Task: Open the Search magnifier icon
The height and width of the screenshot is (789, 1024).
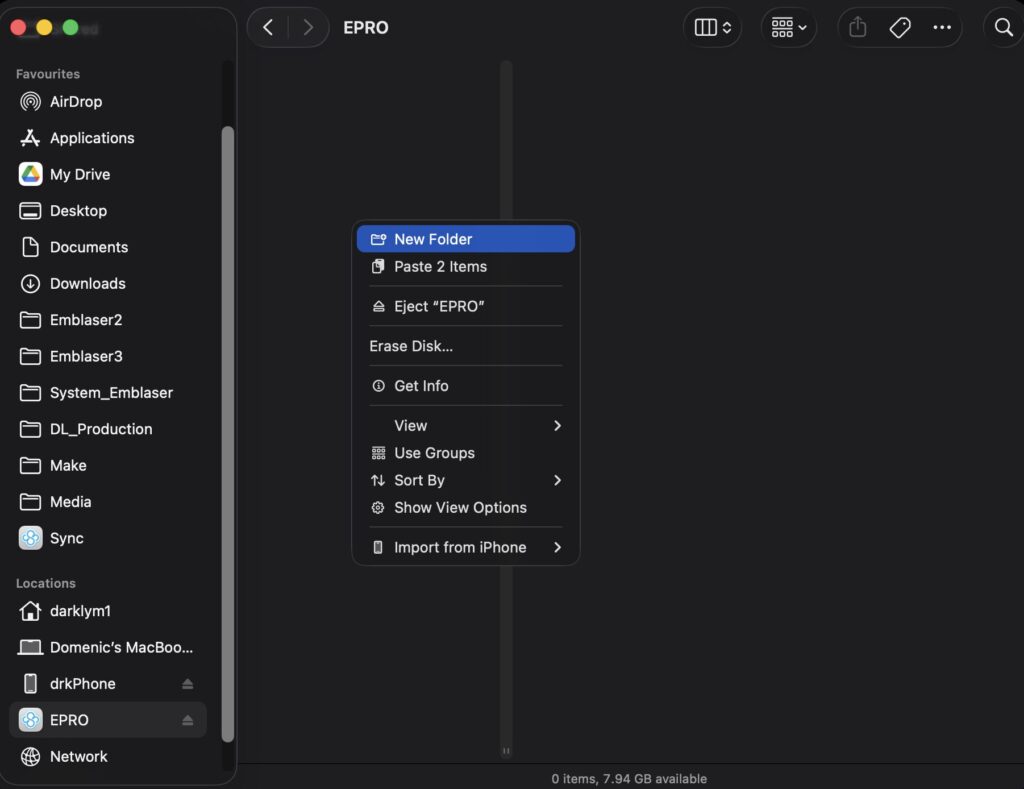Action: pos(1003,28)
